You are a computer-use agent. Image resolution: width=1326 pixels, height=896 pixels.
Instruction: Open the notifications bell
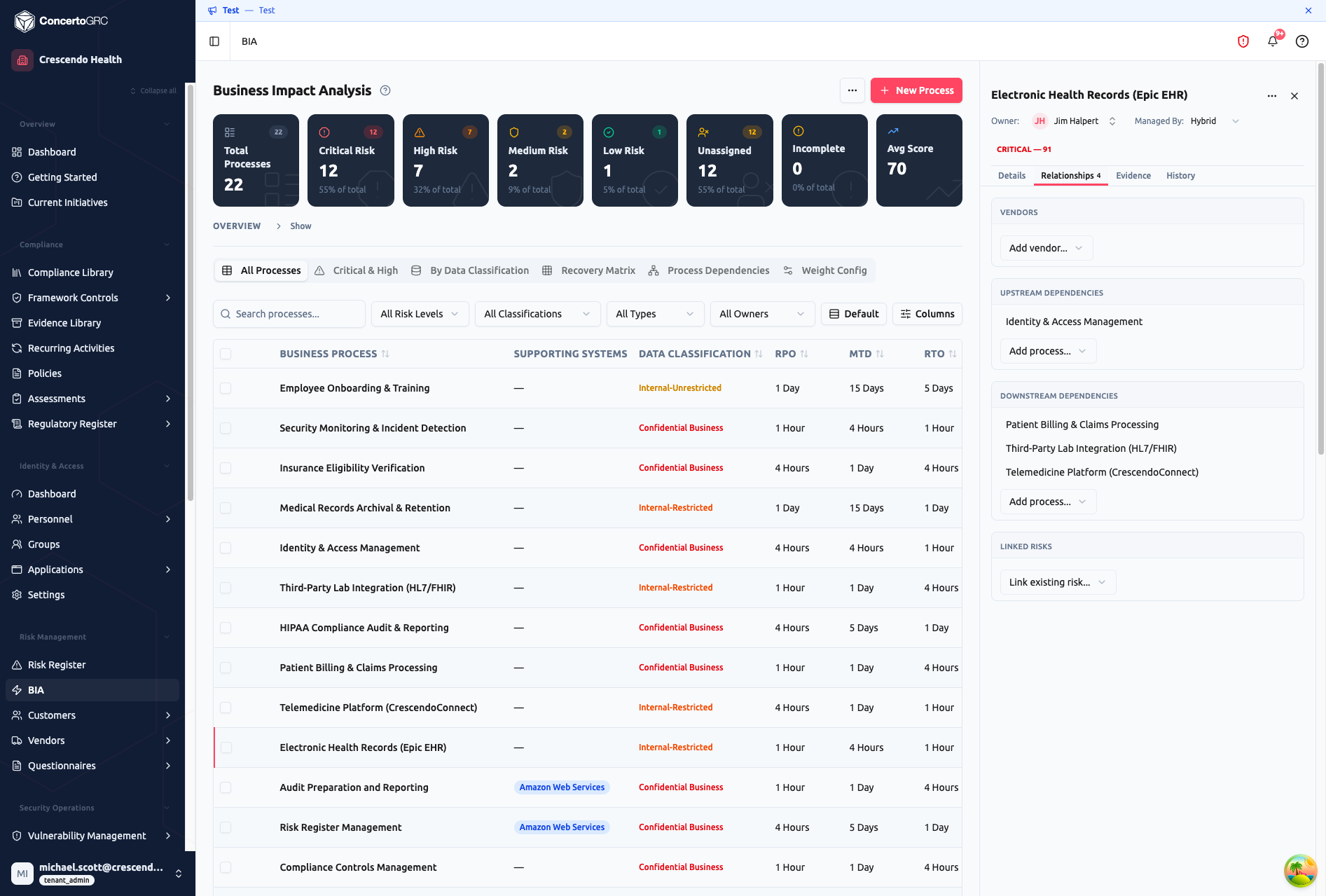pos(1273,41)
